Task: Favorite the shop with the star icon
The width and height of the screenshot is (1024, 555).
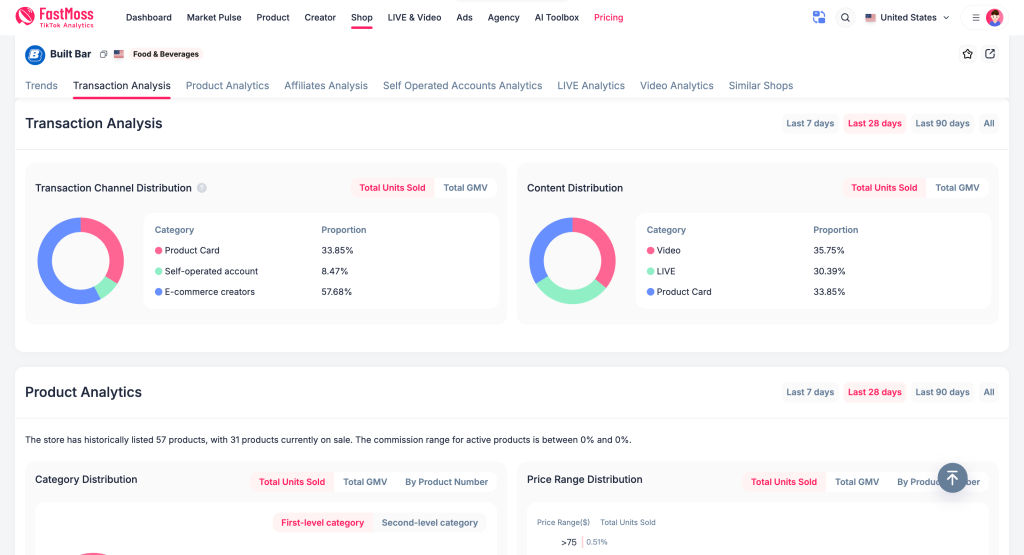Action: click(968, 54)
